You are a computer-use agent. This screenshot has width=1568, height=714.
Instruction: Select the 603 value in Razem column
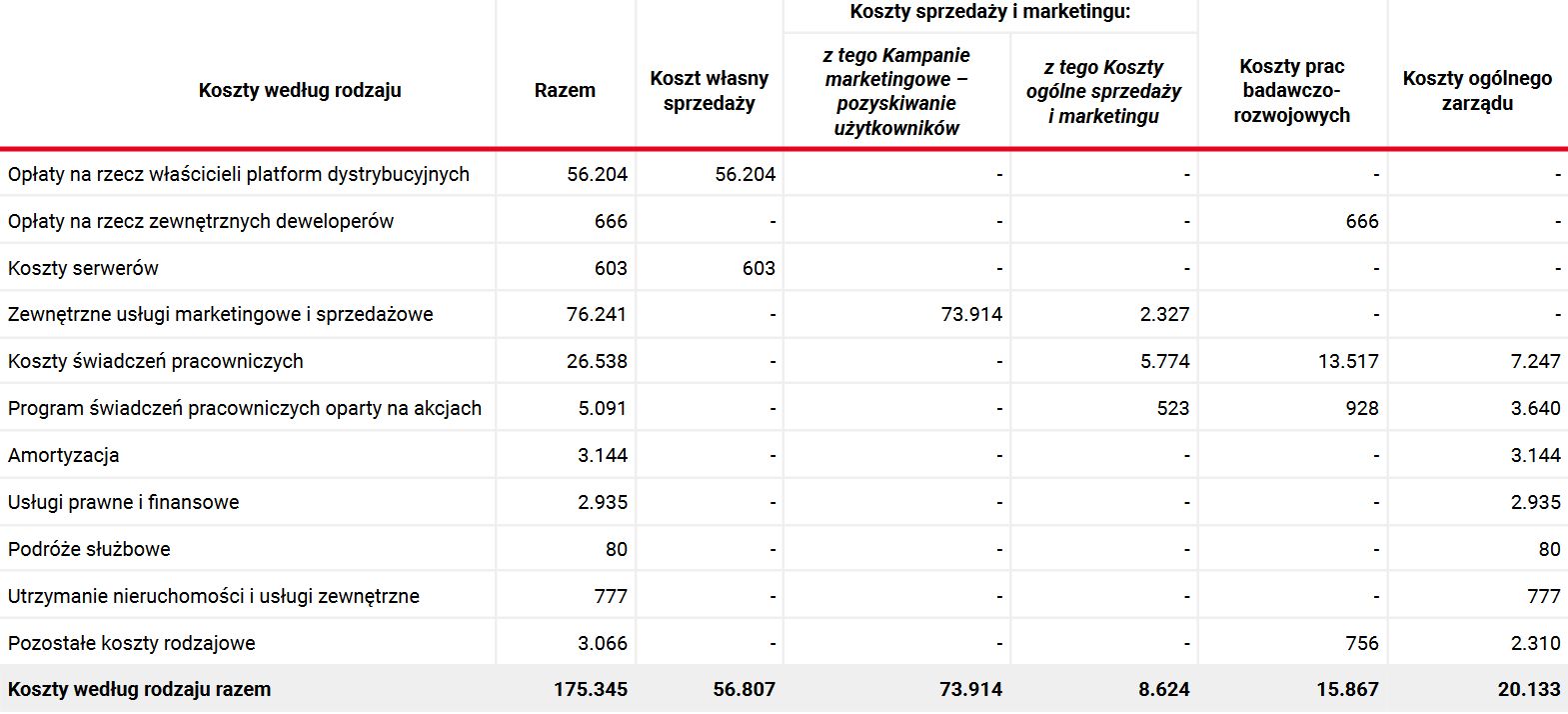(611, 268)
